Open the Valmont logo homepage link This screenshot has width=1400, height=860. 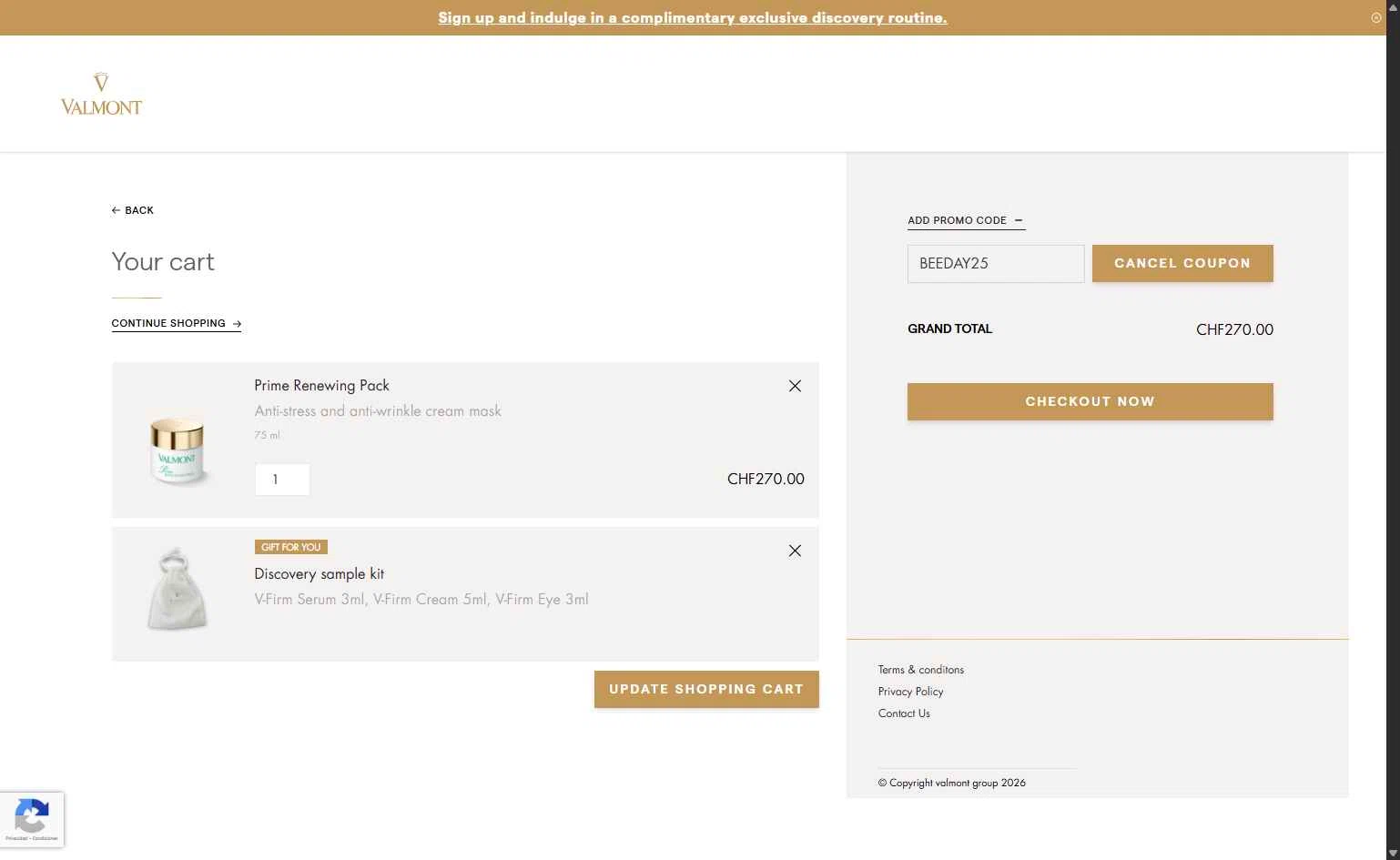pos(101,95)
